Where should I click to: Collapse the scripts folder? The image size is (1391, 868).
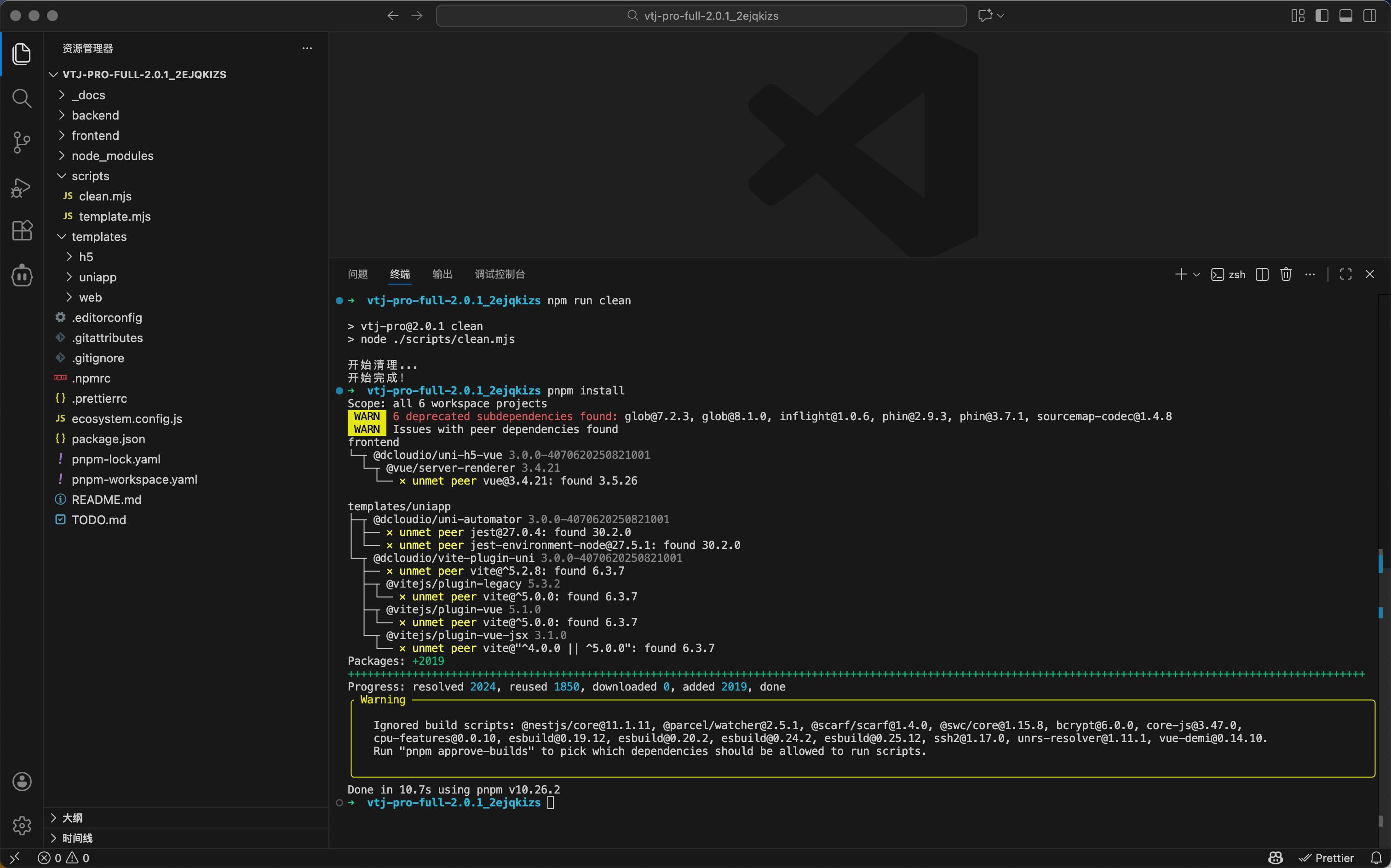click(90, 176)
